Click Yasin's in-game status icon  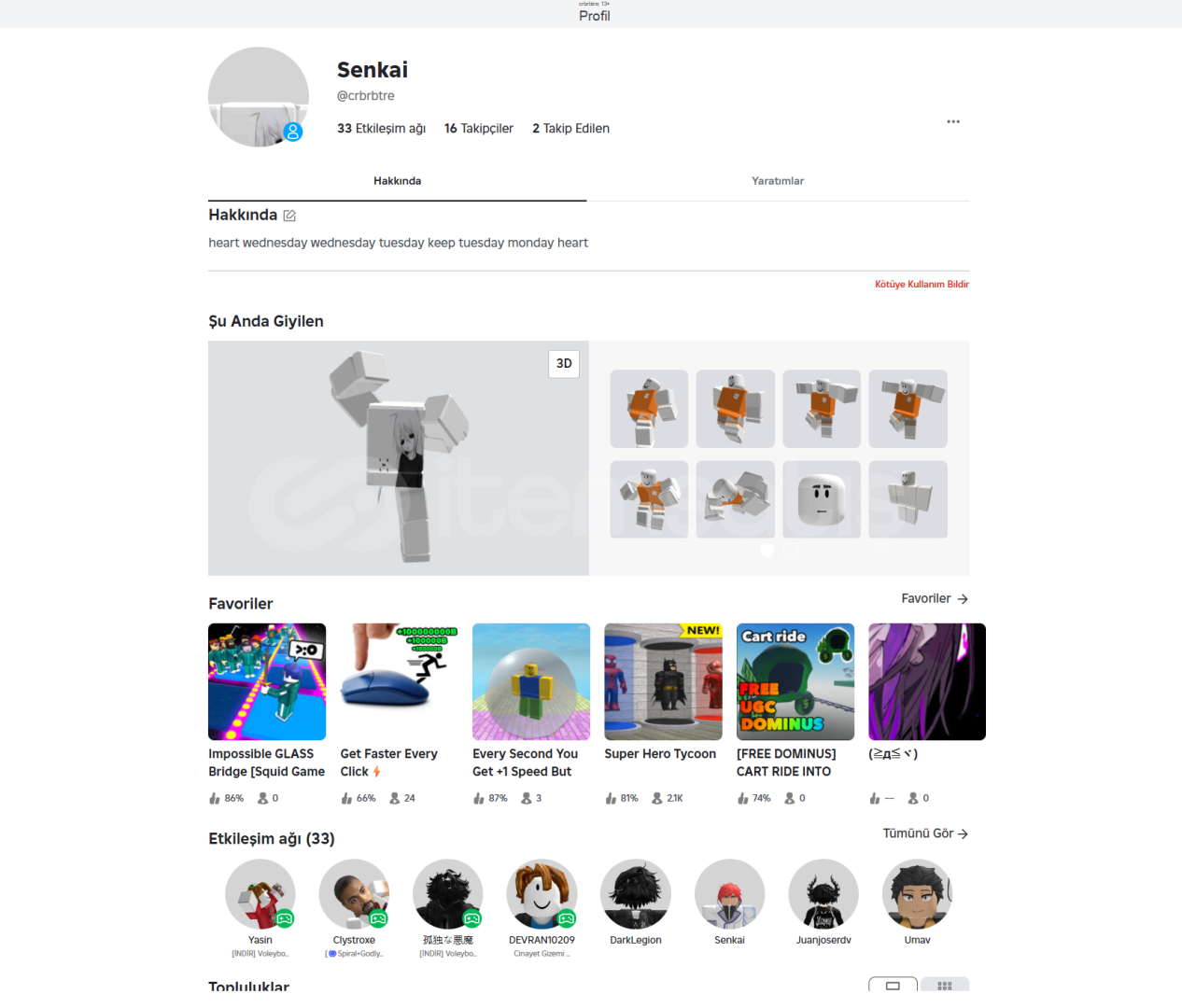click(285, 919)
